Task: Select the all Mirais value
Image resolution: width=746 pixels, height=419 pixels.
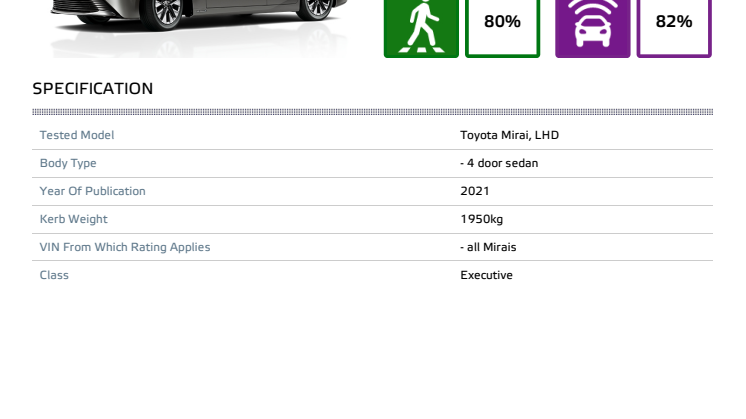Action: point(488,247)
